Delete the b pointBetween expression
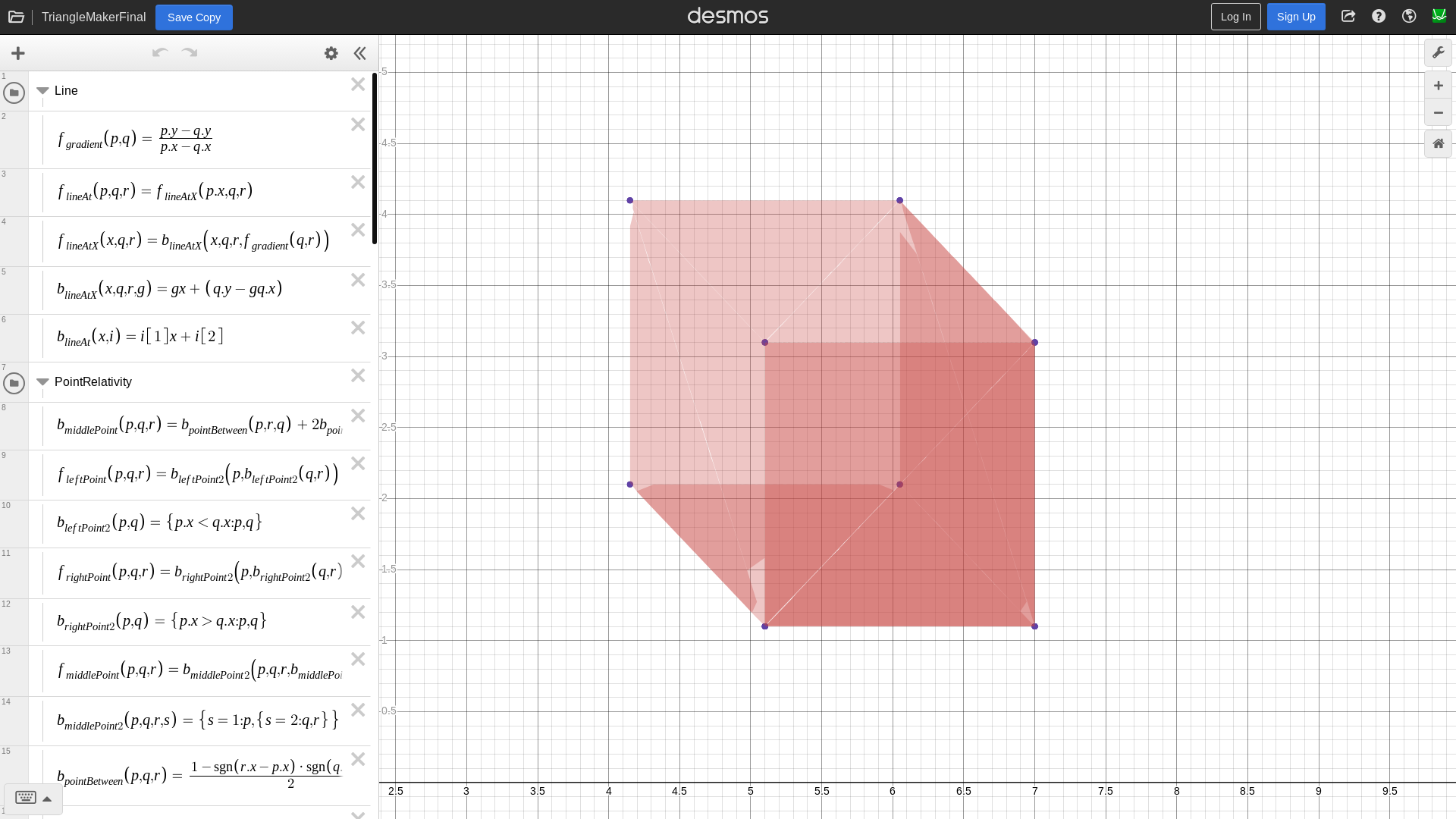Screen dimensions: 1456x819 358,759
